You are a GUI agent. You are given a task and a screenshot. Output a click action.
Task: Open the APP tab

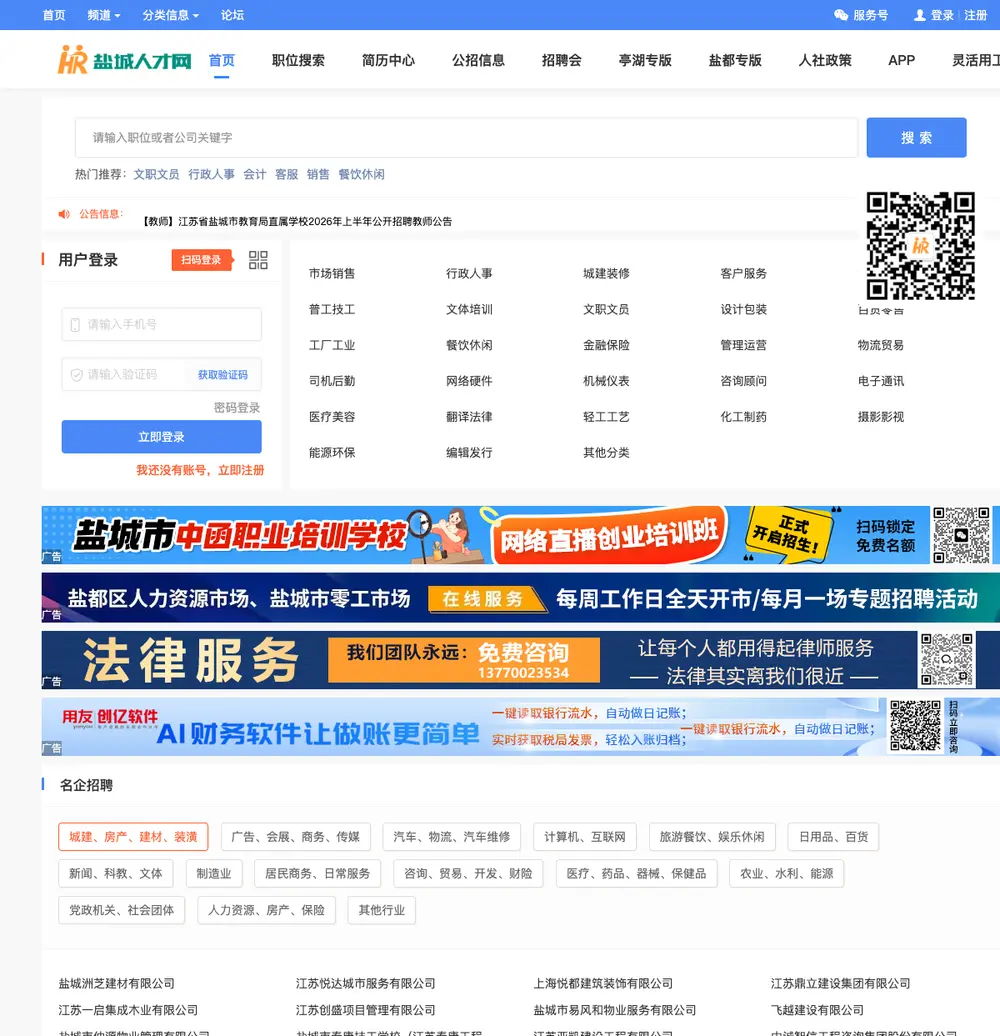(x=902, y=60)
